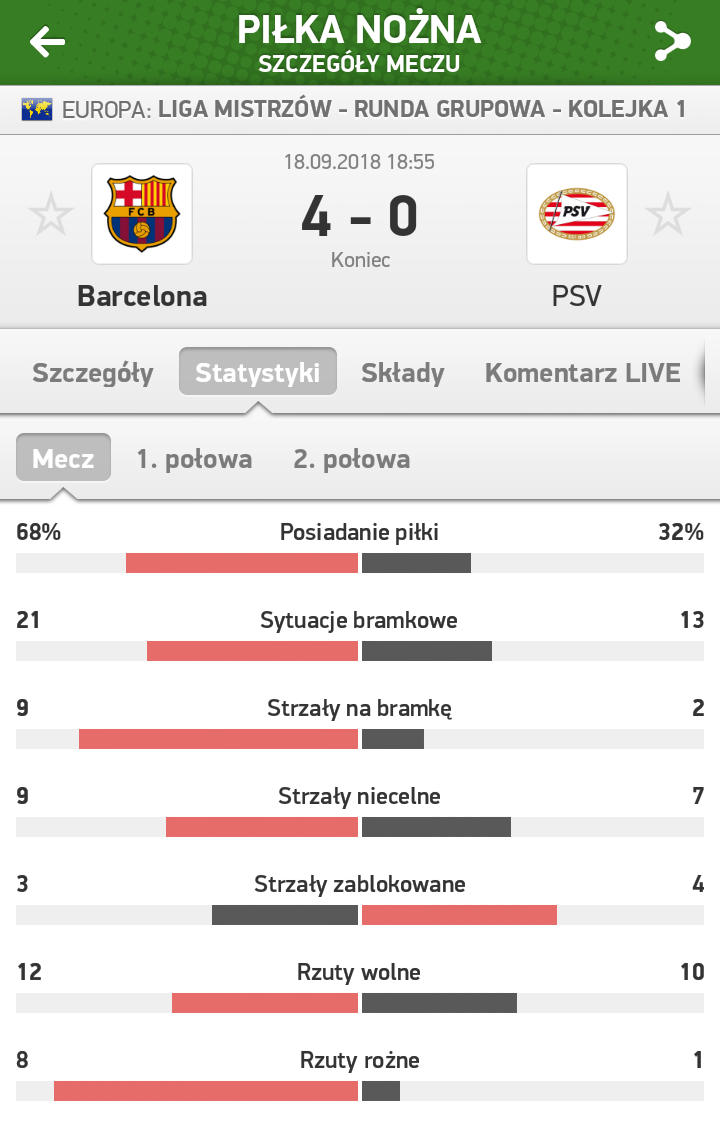Image resolution: width=720 pixels, height=1125 pixels.
Task: Switch to Komentarz LIVE tab
Action: point(582,373)
